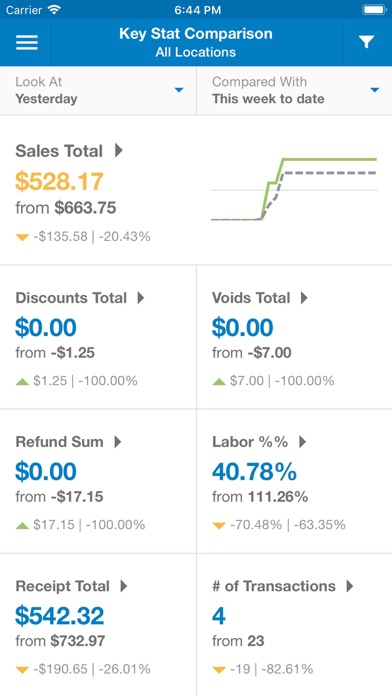392x696 pixels.
Task: Select the Key Stat Comparison title
Action: click(196, 34)
